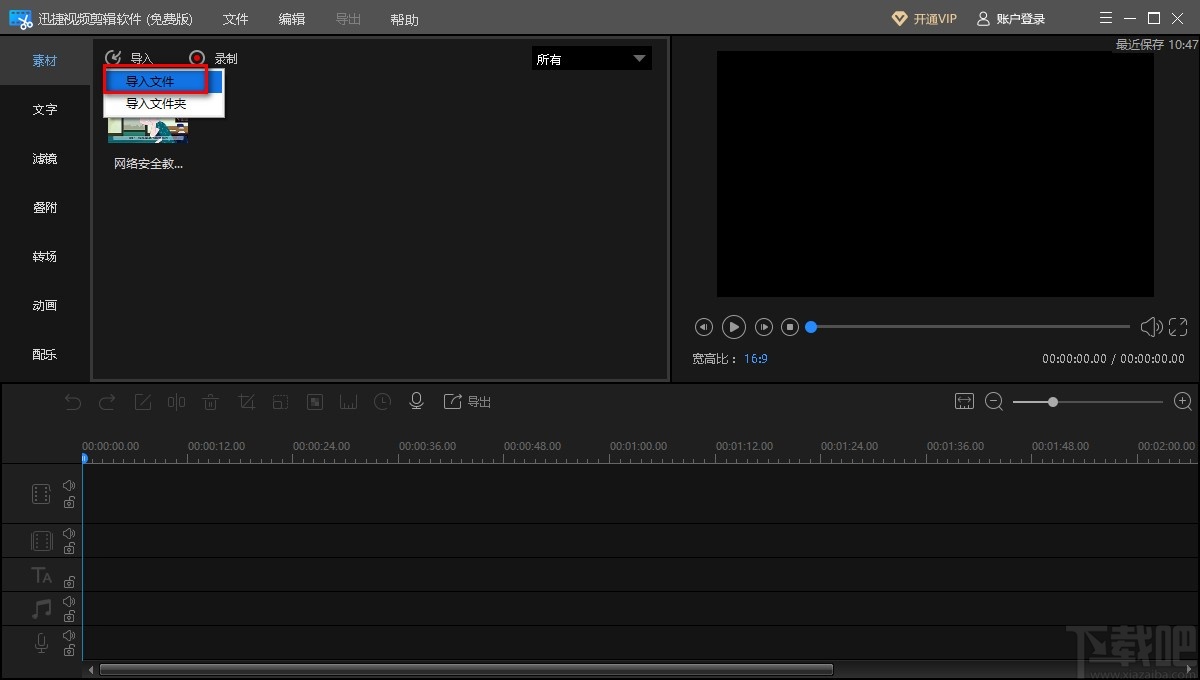This screenshot has width=1200, height=680.
Task: Select 导入文件夹 from the import menu
Action: pyautogui.click(x=156, y=104)
